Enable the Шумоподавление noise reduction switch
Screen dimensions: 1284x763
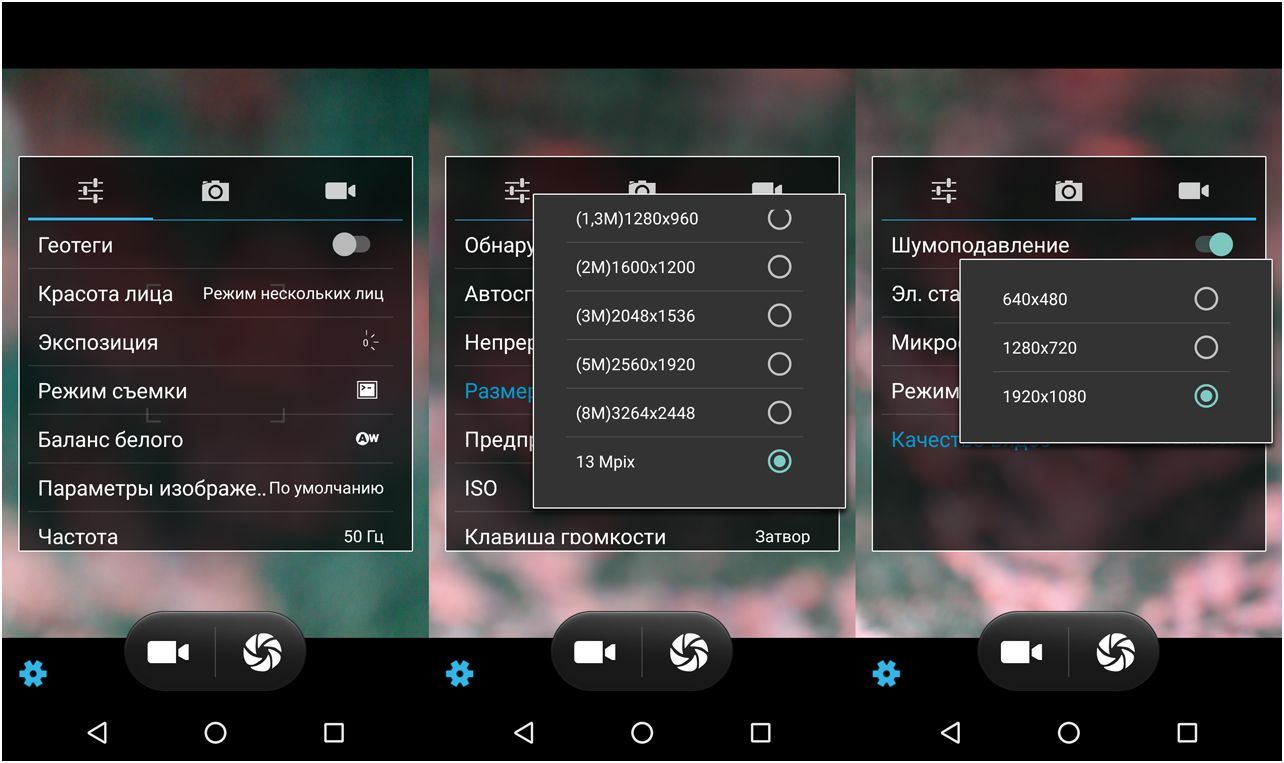pos(1212,244)
